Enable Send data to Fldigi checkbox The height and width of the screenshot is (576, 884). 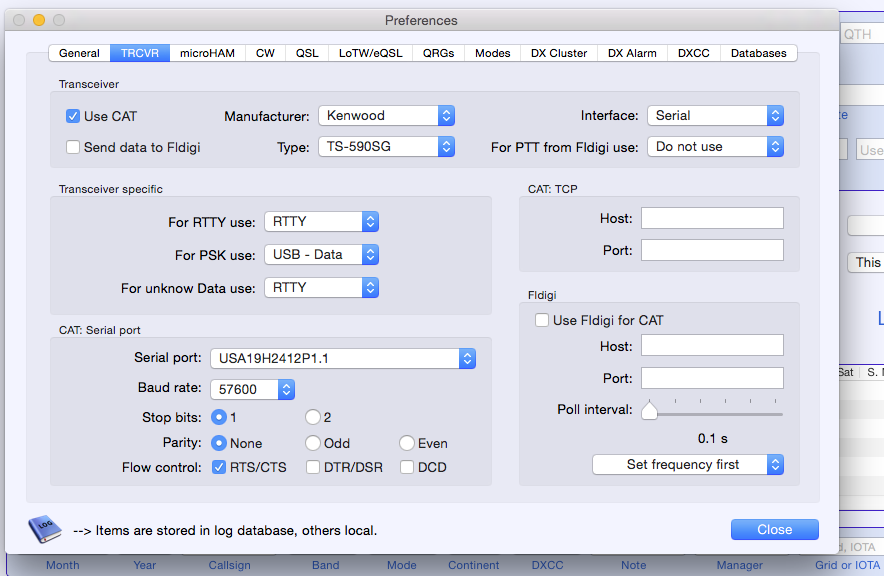point(73,147)
